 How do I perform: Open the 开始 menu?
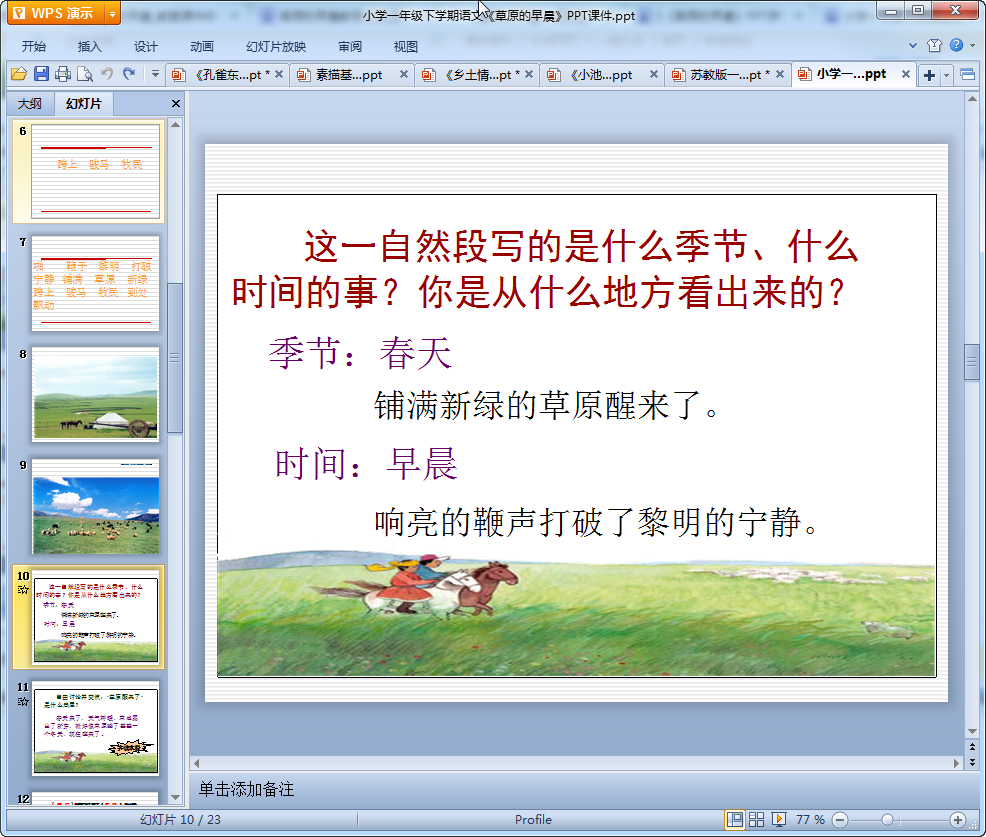(34, 47)
